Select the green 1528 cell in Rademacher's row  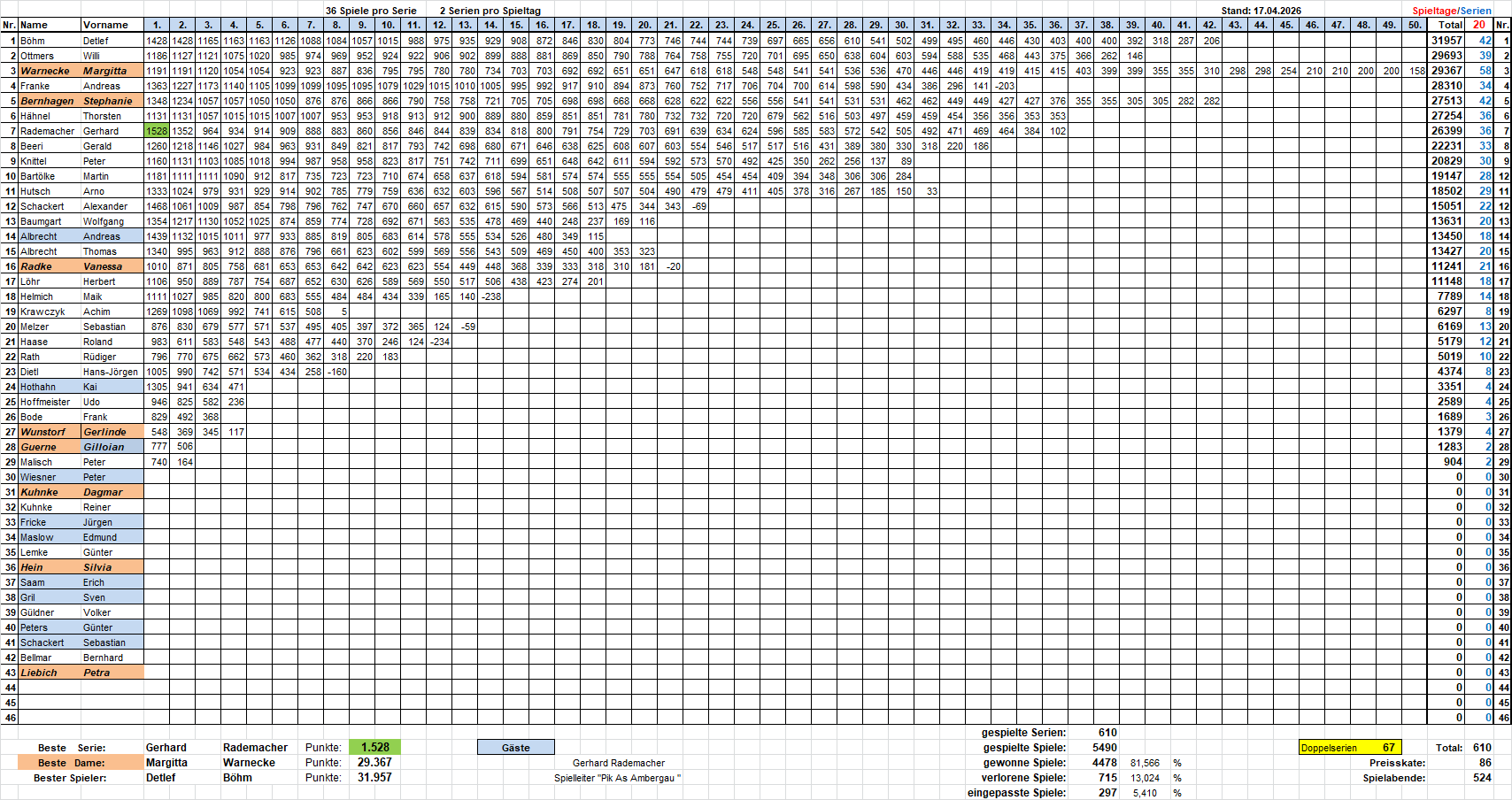tap(157, 131)
